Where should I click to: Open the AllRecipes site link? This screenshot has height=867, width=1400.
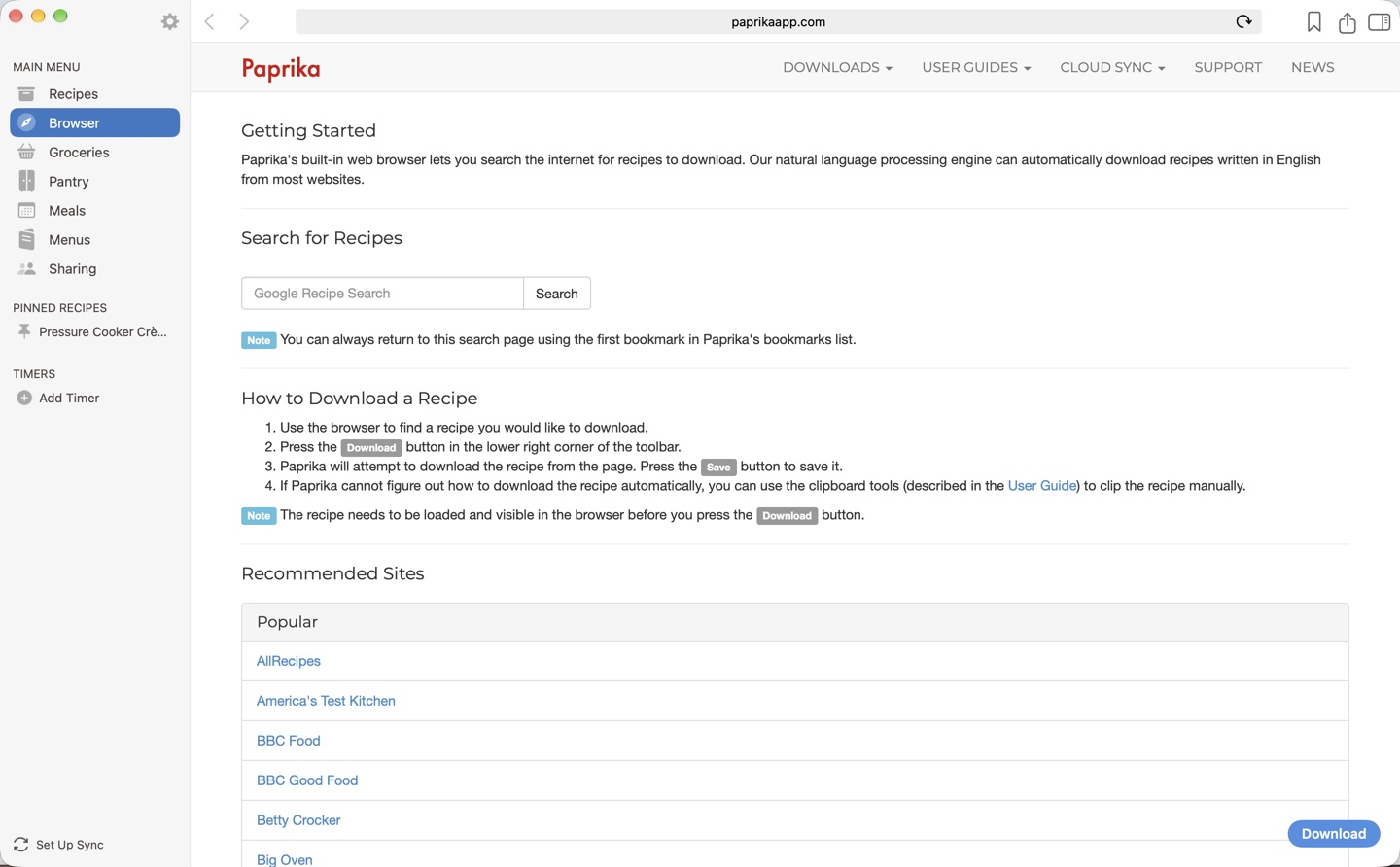tap(289, 661)
